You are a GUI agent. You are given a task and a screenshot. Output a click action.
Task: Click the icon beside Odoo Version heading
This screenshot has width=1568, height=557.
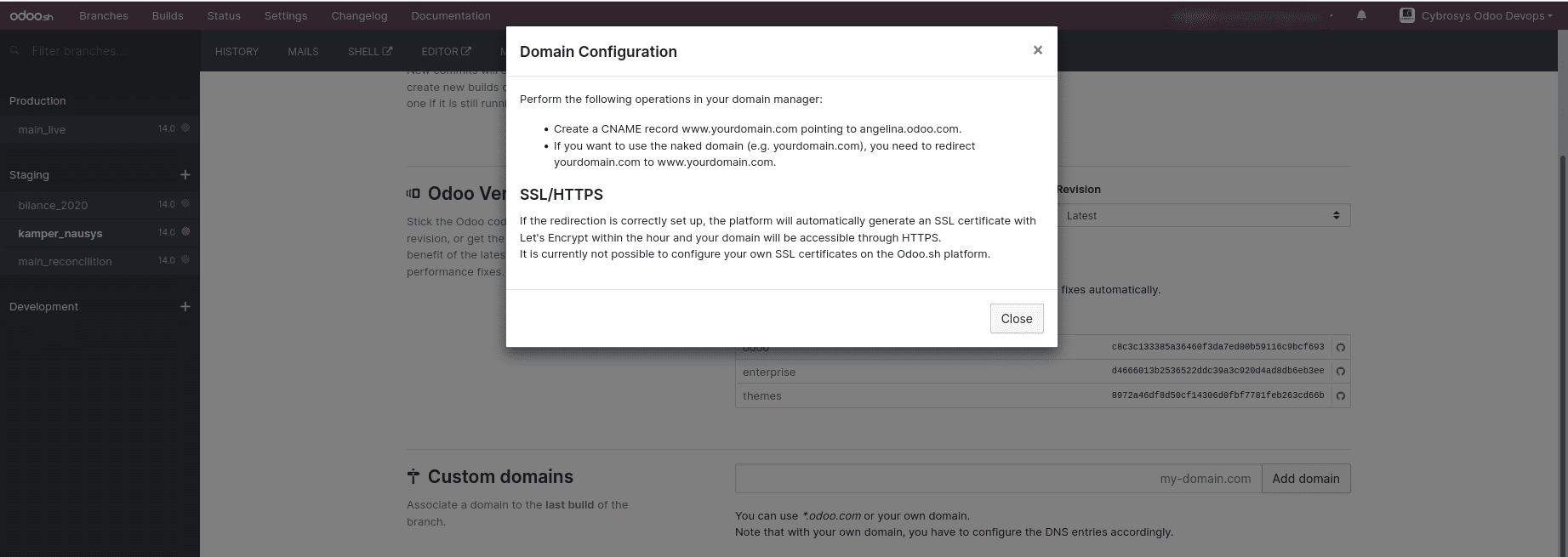point(413,194)
